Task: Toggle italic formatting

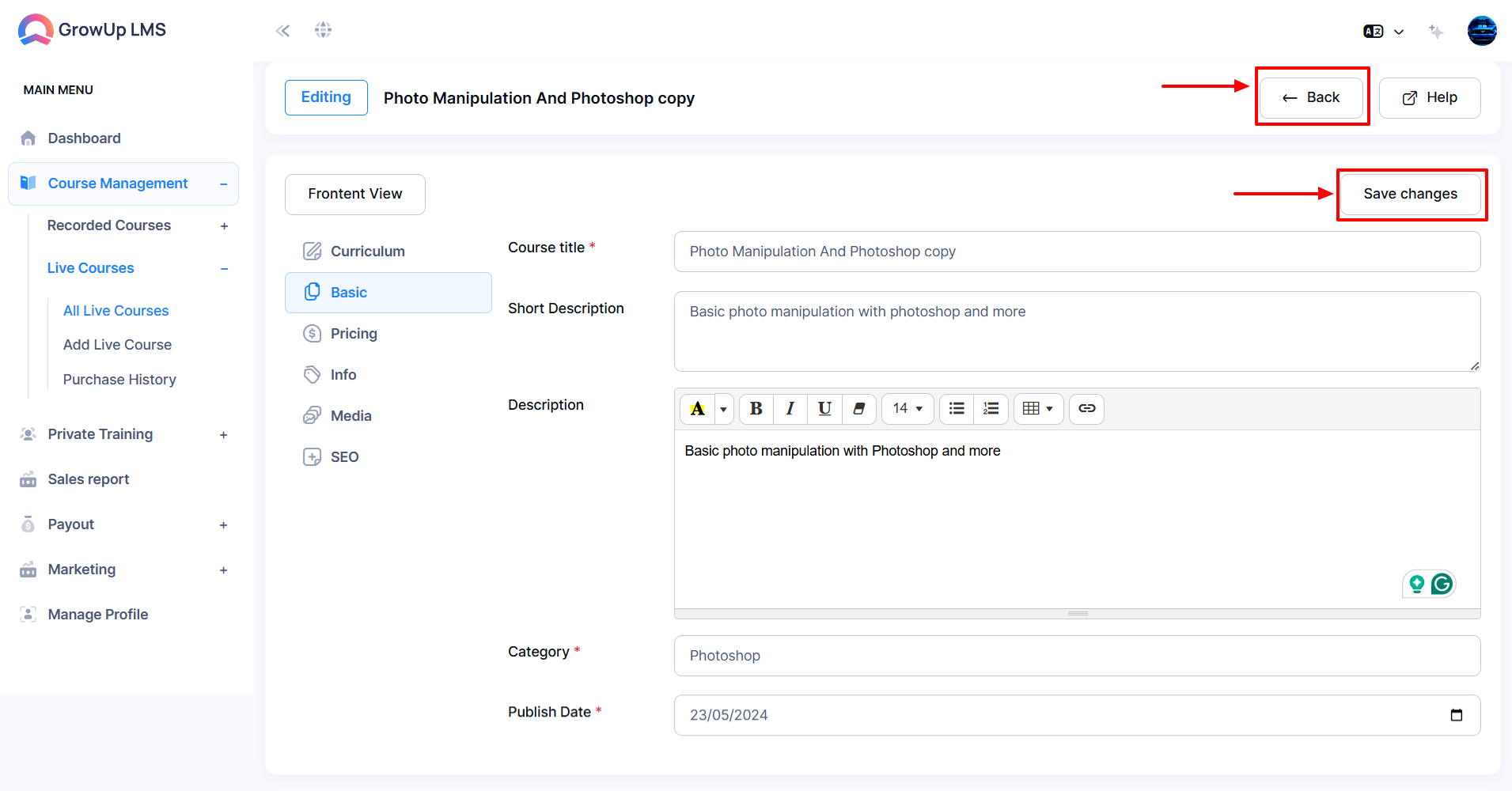Action: [x=790, y=409]
